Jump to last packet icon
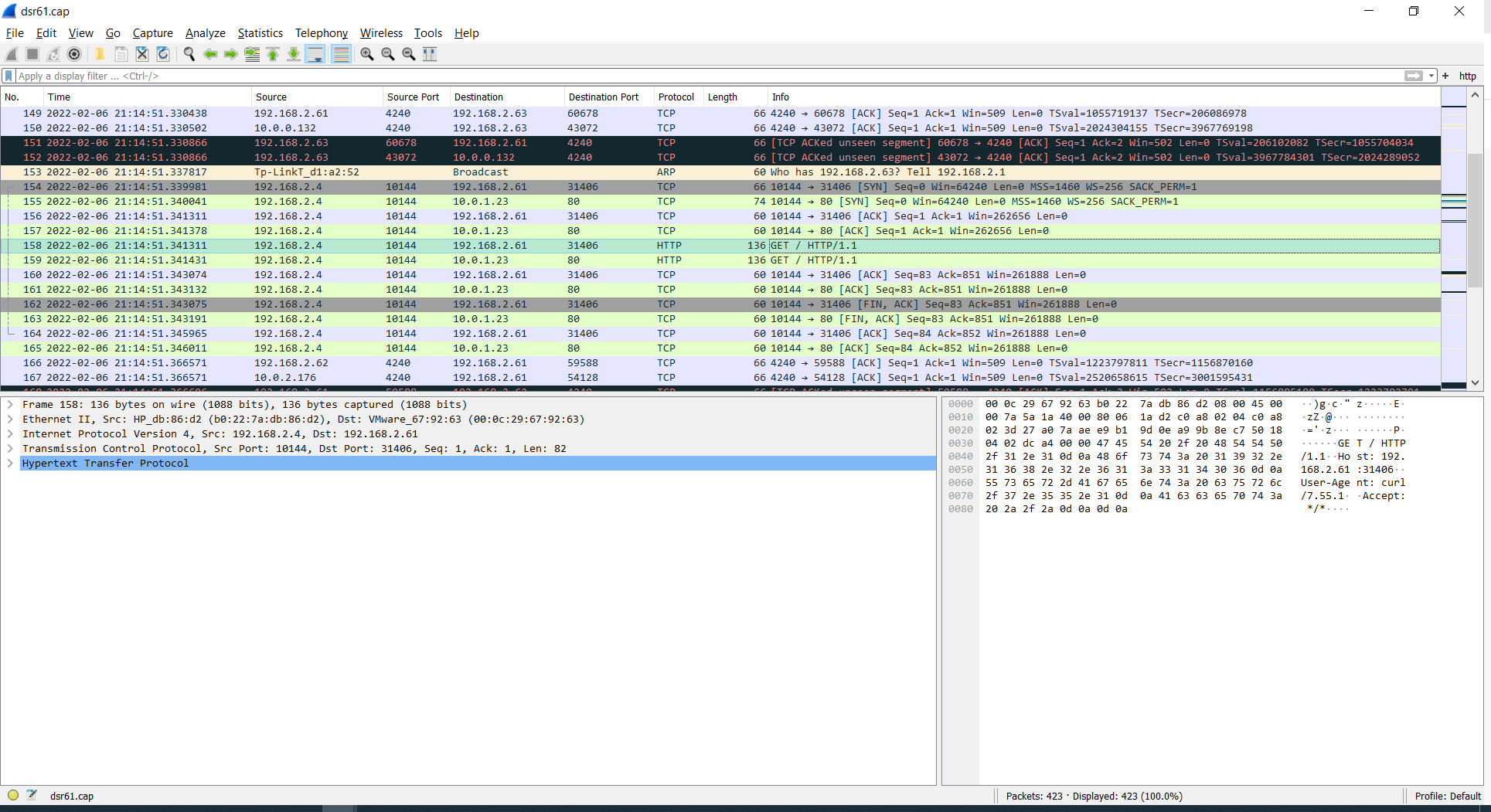 293,54
